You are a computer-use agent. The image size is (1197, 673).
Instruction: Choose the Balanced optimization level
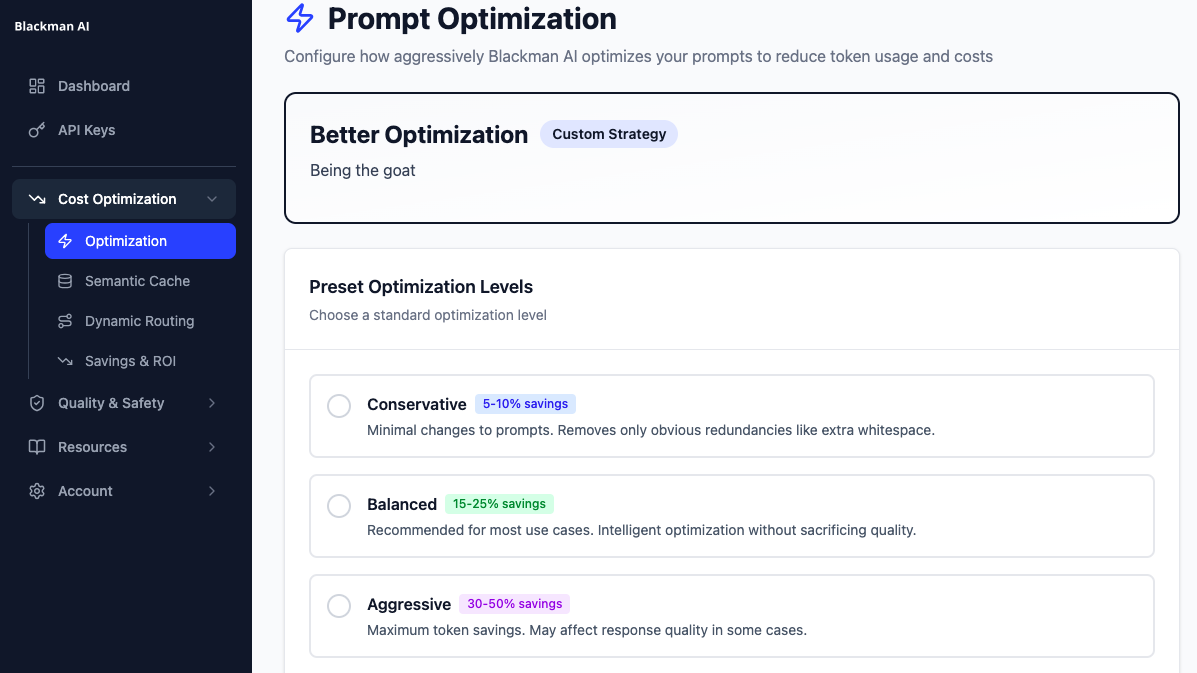pos(338,506)
